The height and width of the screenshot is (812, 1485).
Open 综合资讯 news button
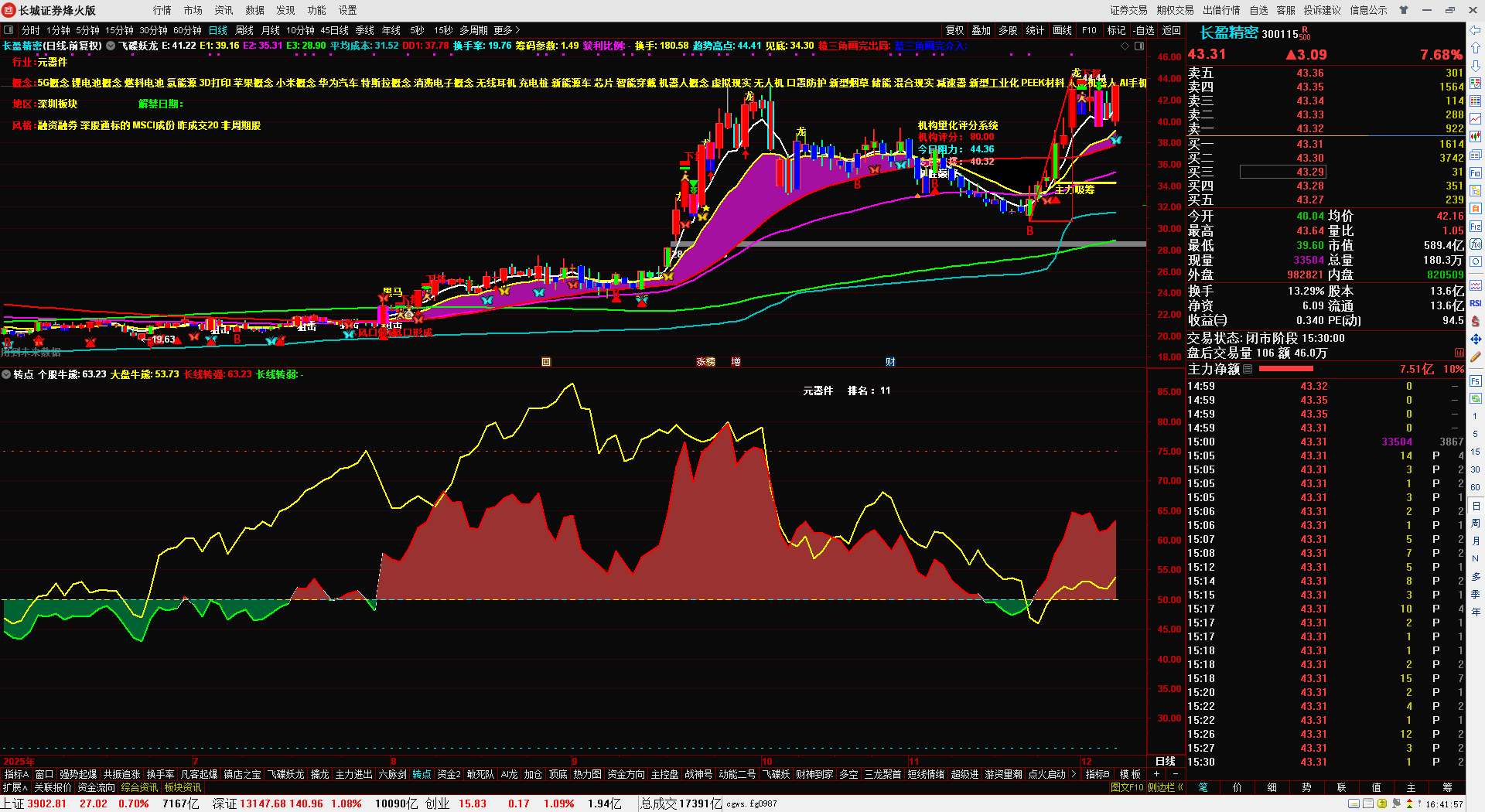point(139,787)
